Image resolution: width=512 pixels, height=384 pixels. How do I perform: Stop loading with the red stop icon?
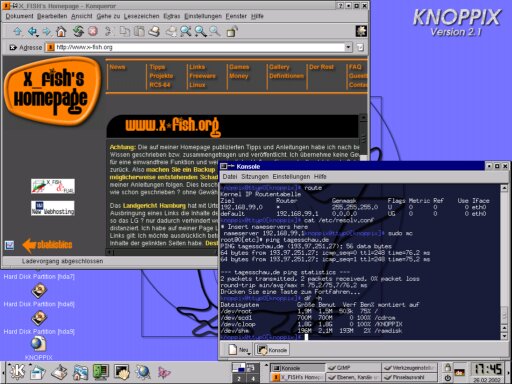(x=93, y=31)
